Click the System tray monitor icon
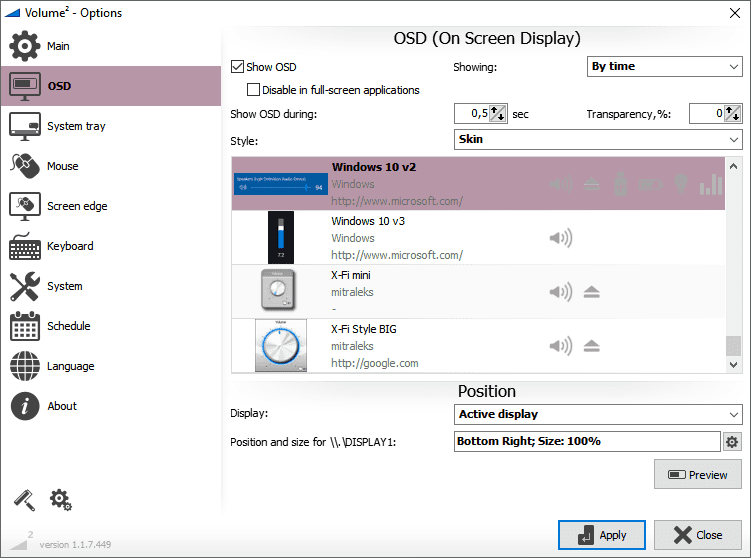Image resolution: width=751 pixels, height=558 pixels. coord(24,126)
